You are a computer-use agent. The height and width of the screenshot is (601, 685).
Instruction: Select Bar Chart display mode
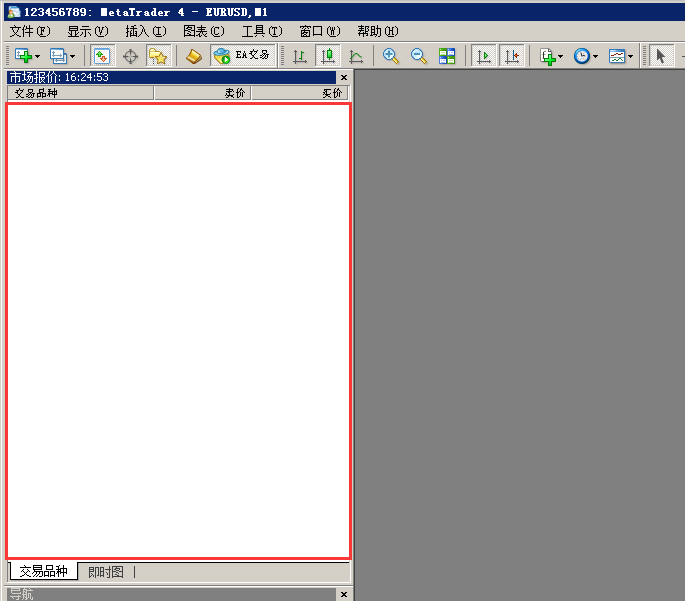(299, 56)
